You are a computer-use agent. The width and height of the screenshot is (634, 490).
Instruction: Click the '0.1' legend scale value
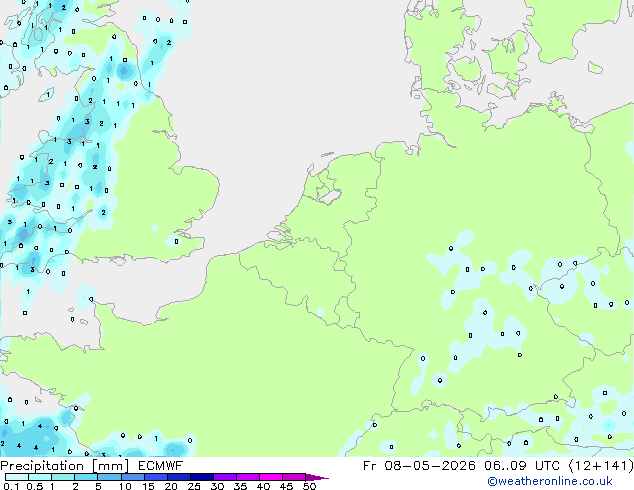pos(11,486)
